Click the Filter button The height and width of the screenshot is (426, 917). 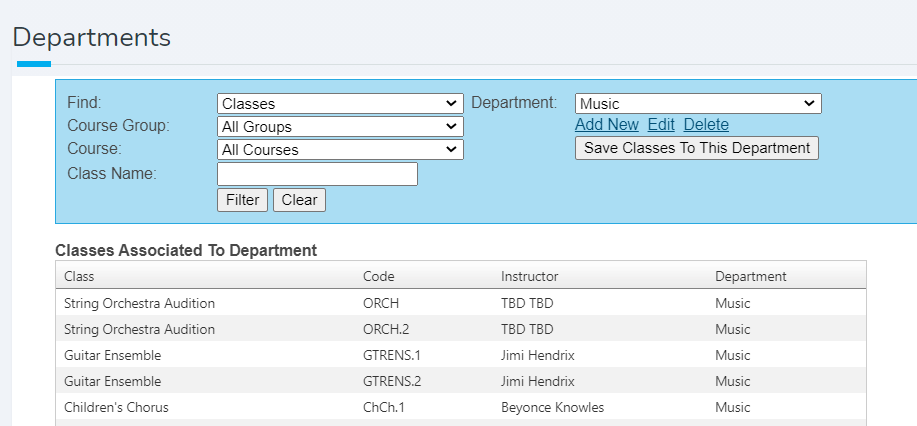(242, 200)
